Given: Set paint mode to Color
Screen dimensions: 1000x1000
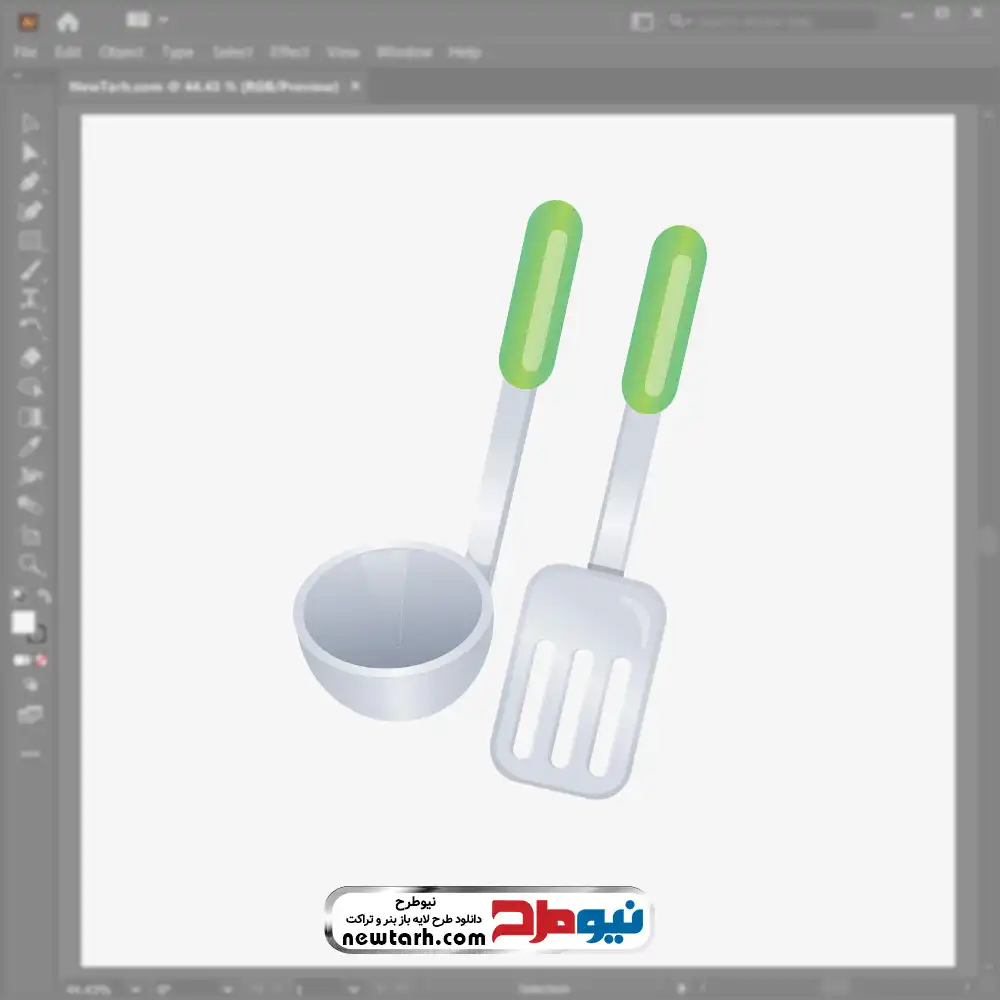Looking at the screenshot, I should pos(20,661).
